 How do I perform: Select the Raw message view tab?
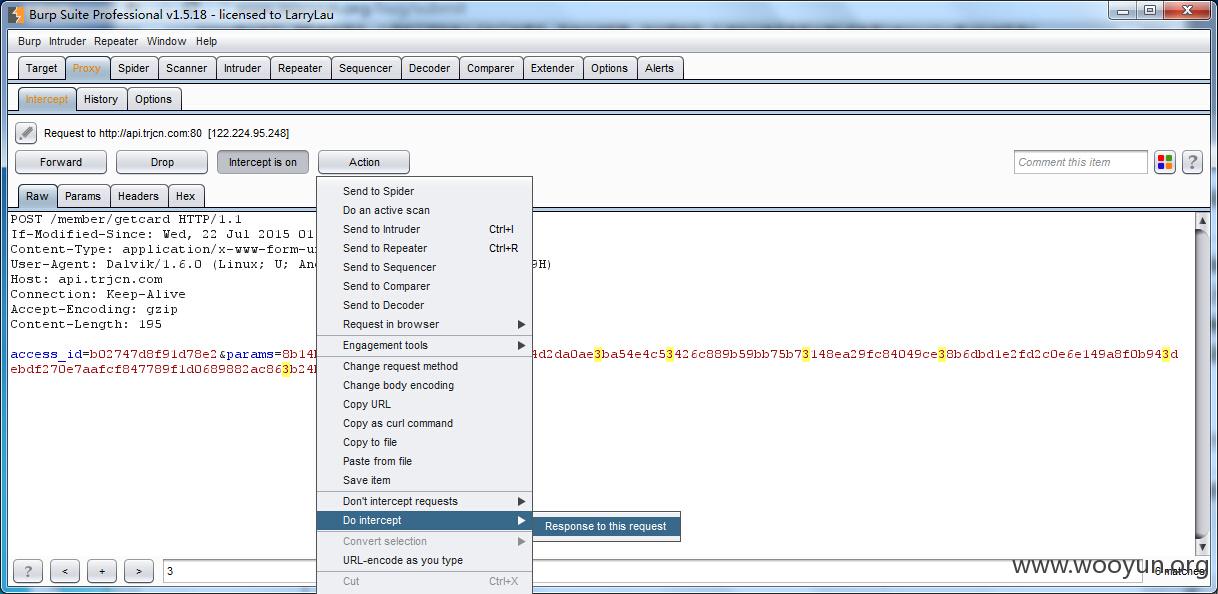38,196
